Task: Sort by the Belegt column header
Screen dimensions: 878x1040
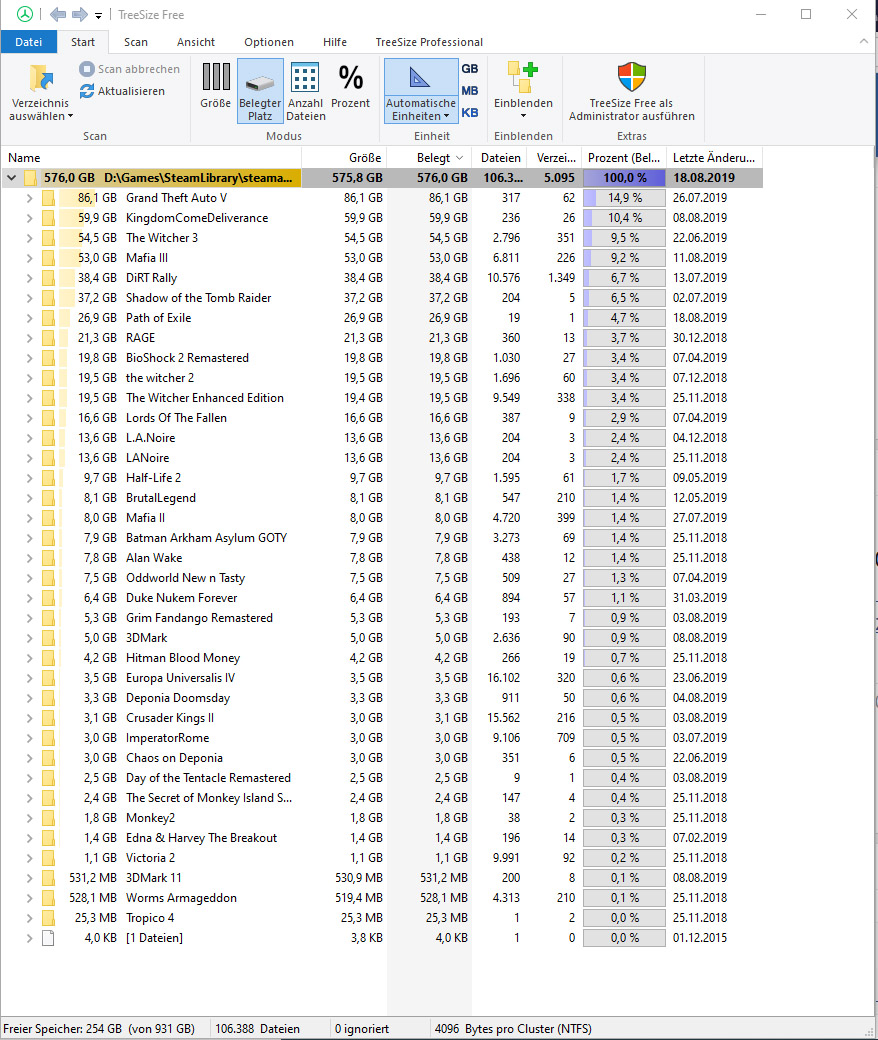Action: coord(429,158)
